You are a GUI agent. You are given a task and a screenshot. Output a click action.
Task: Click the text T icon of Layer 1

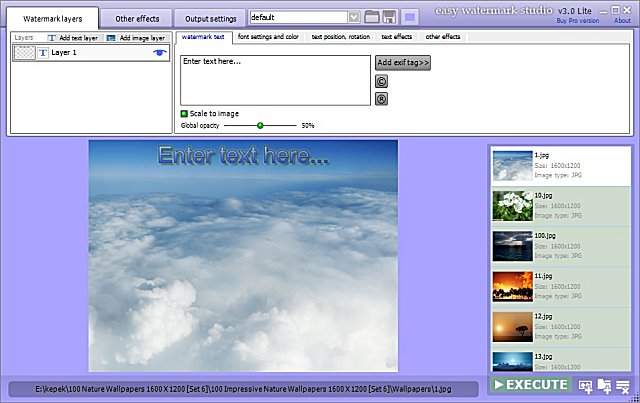tap(43, 53)
